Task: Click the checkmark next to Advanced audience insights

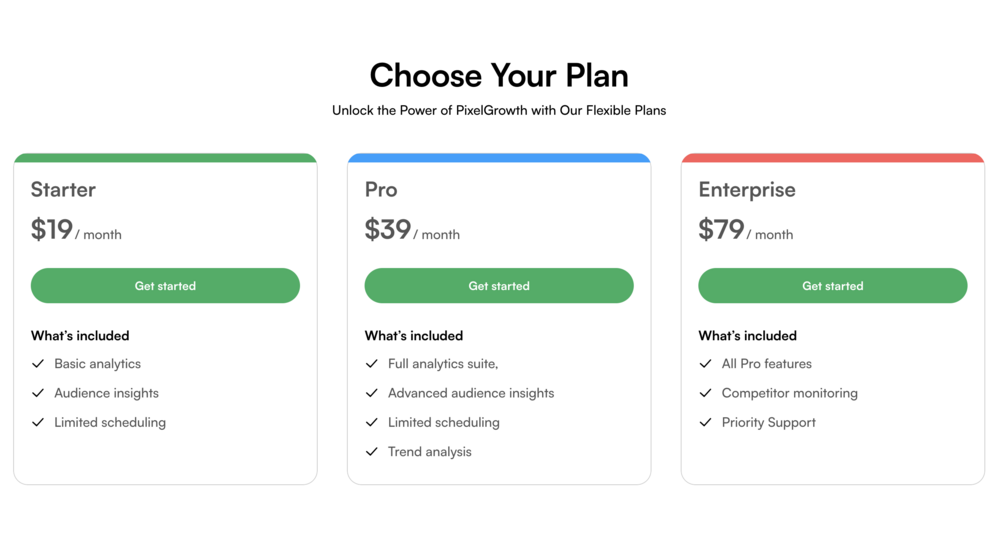Action: tap(372, 393)
